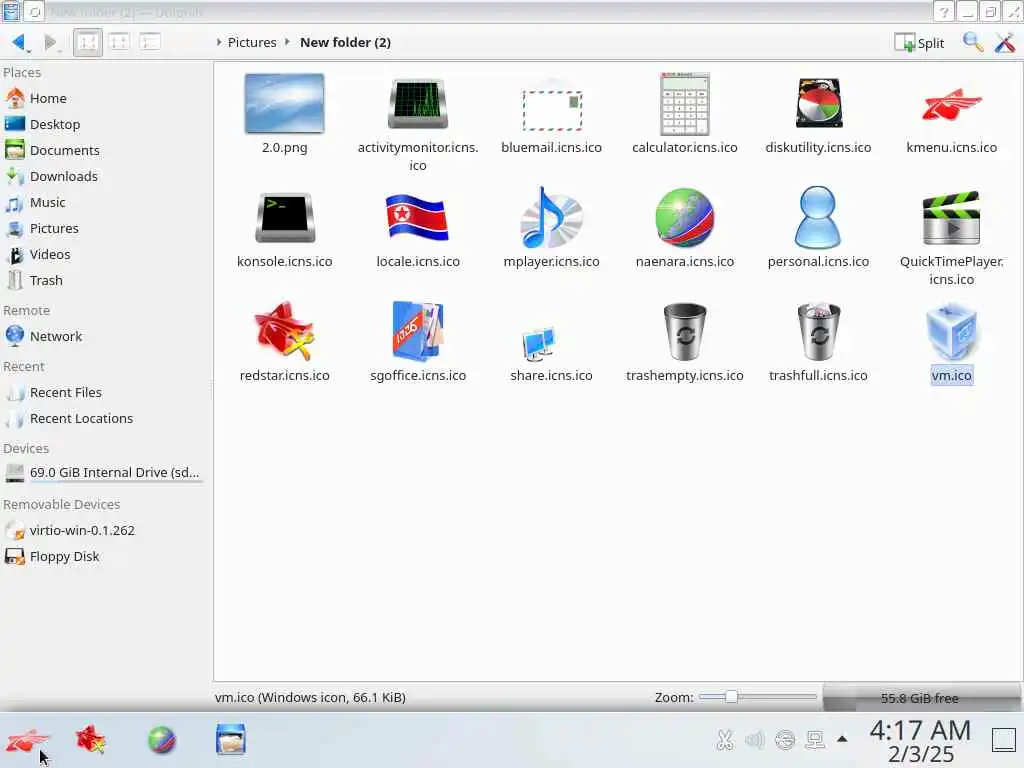
Task: Open the window title bar help button
Action: [944, 12]
